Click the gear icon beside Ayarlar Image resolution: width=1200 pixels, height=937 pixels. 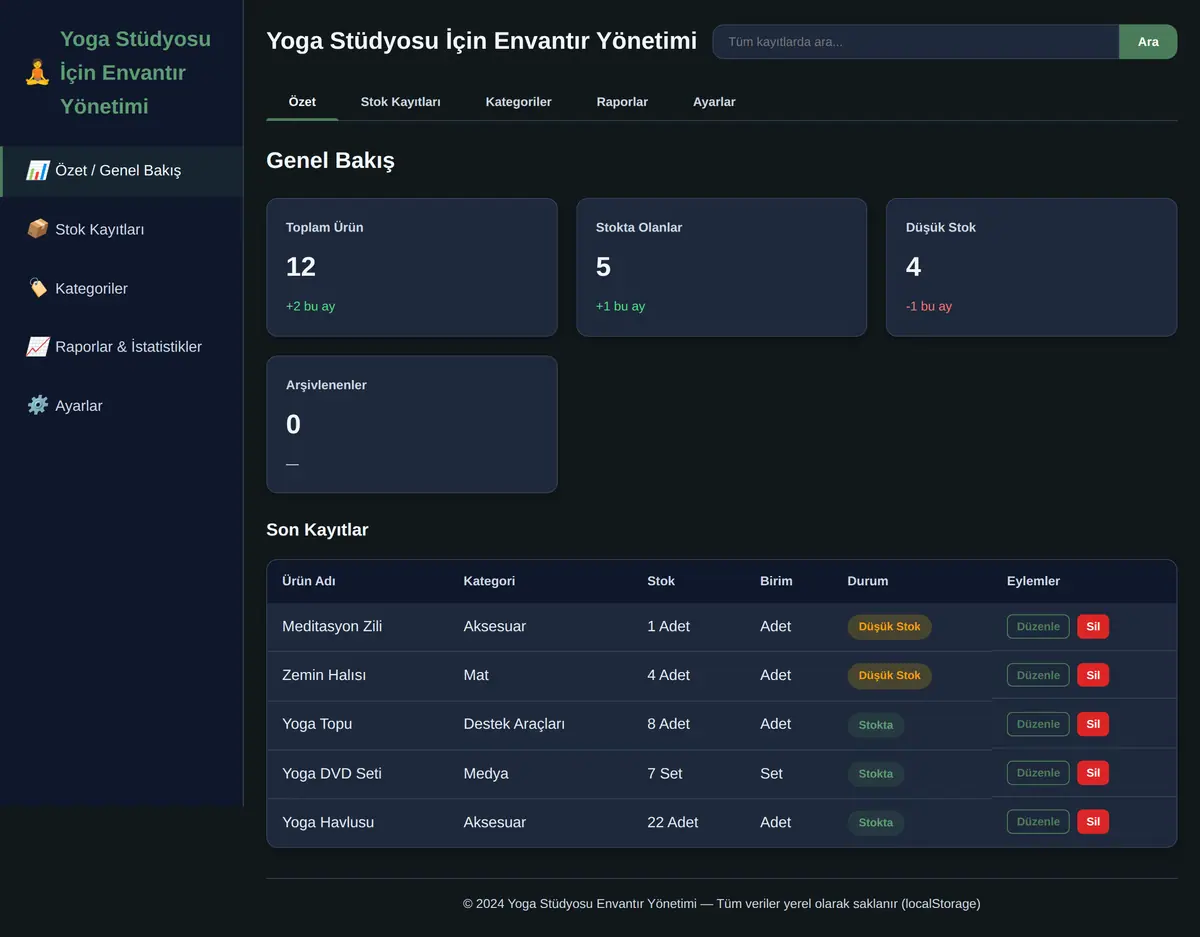click(x=38, y=405)
